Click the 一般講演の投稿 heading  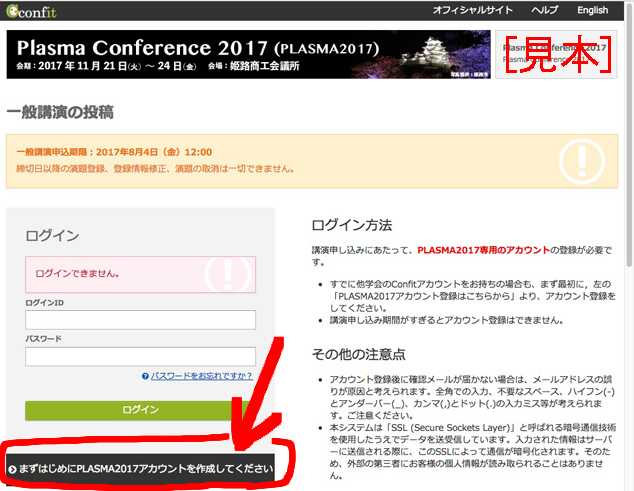(60, 112)
